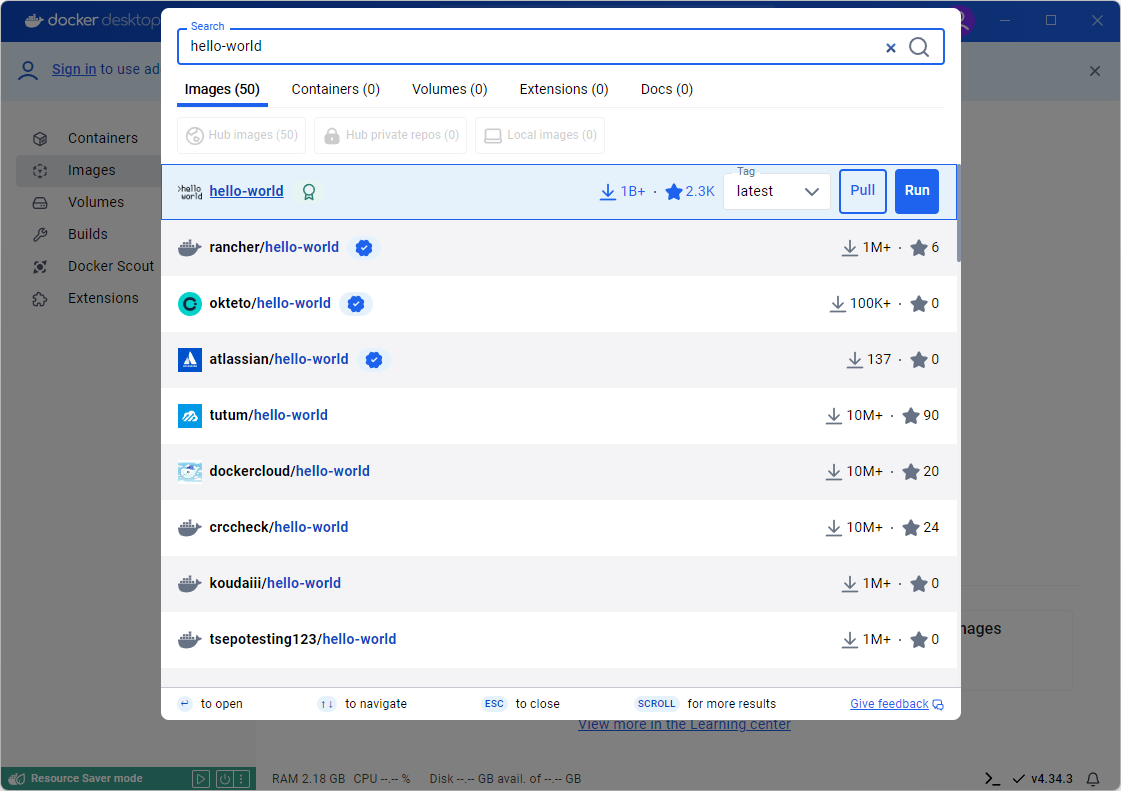Click the star icon on tutum/hello-world row
1121x791 pixels.
coord(911,416)
